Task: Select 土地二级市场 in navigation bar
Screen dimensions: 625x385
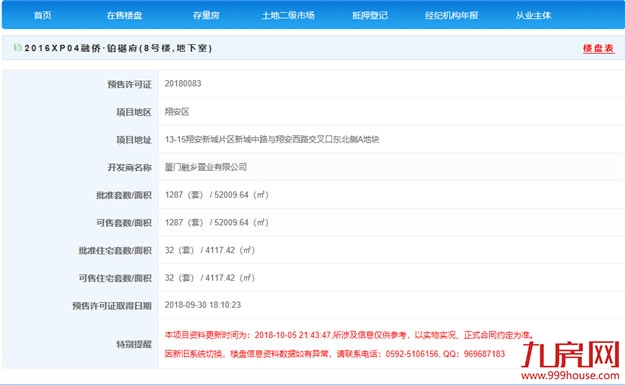Action: (x=288, y=15)
